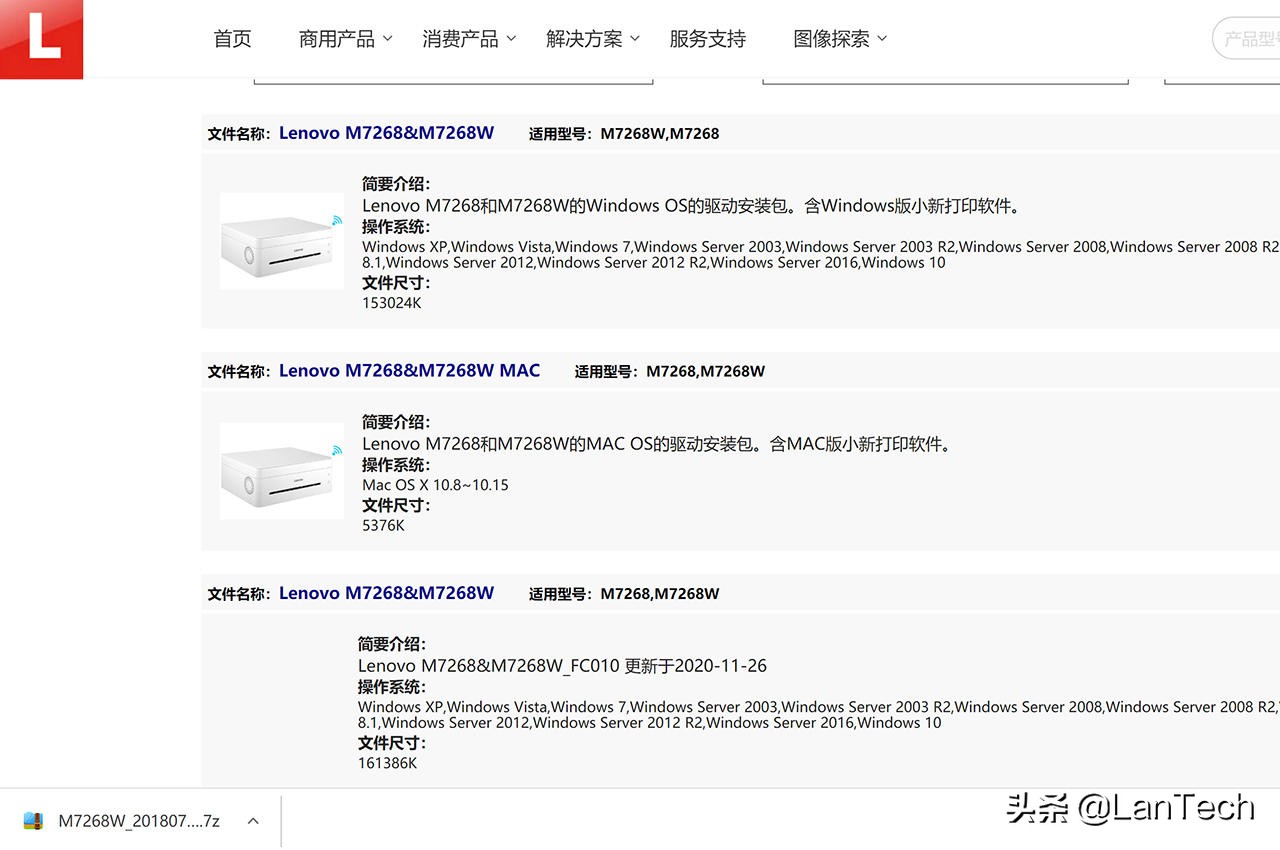Screen dimensions: 1280x850
Task: Click the 消费产品 menu label
Action: (x=461, y=38)
